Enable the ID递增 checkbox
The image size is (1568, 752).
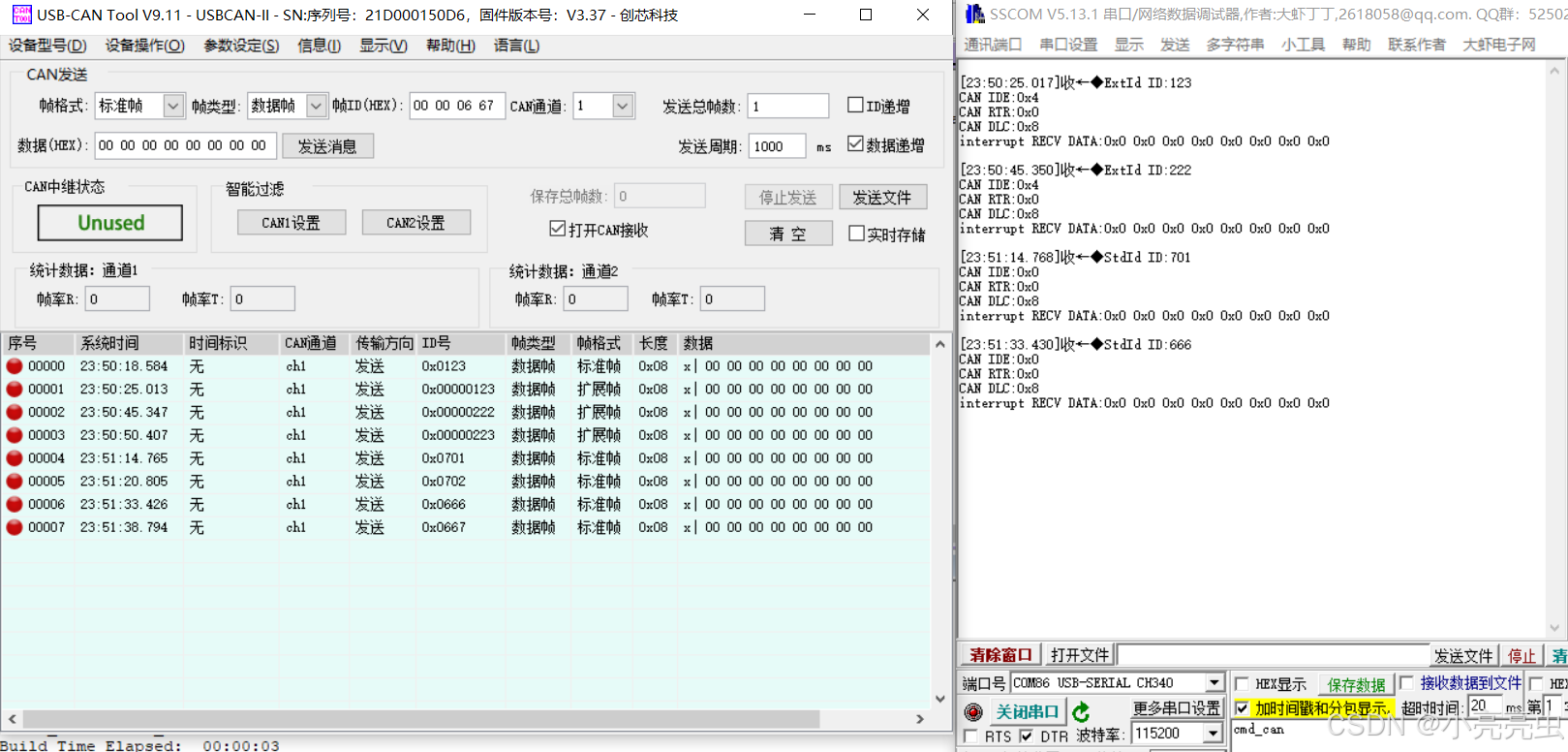click(855, 105)
